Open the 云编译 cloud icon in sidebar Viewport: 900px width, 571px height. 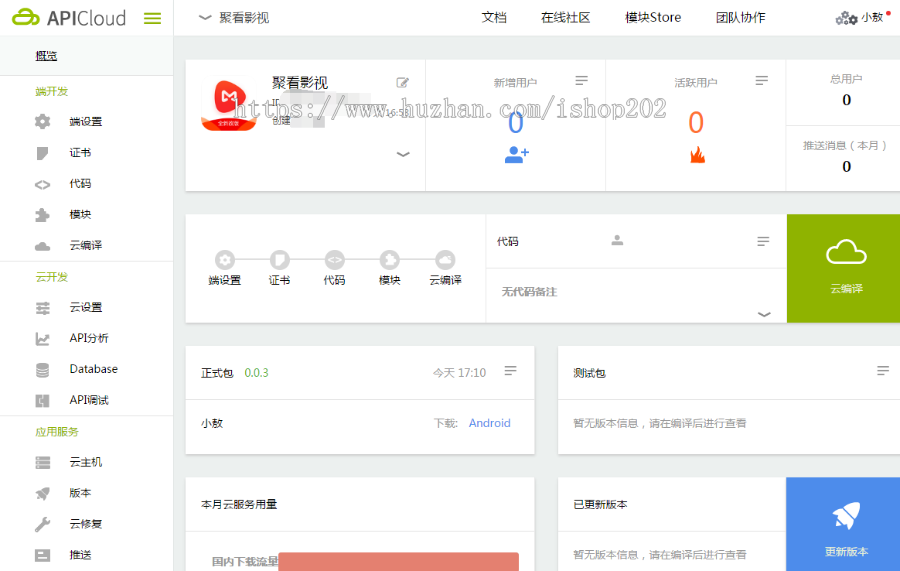pos(42,246)
